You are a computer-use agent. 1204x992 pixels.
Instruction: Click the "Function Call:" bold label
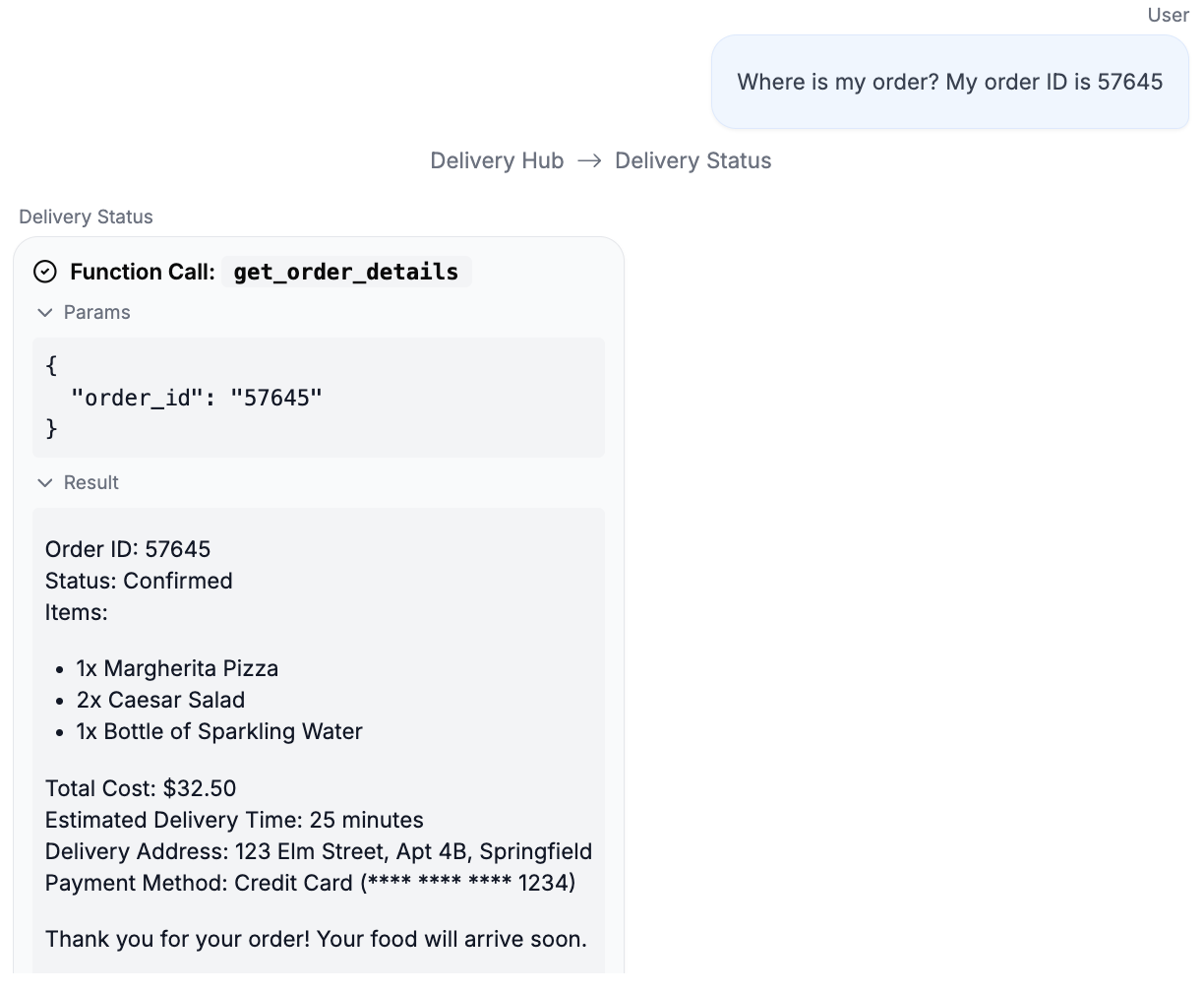(x=143, y=272)
